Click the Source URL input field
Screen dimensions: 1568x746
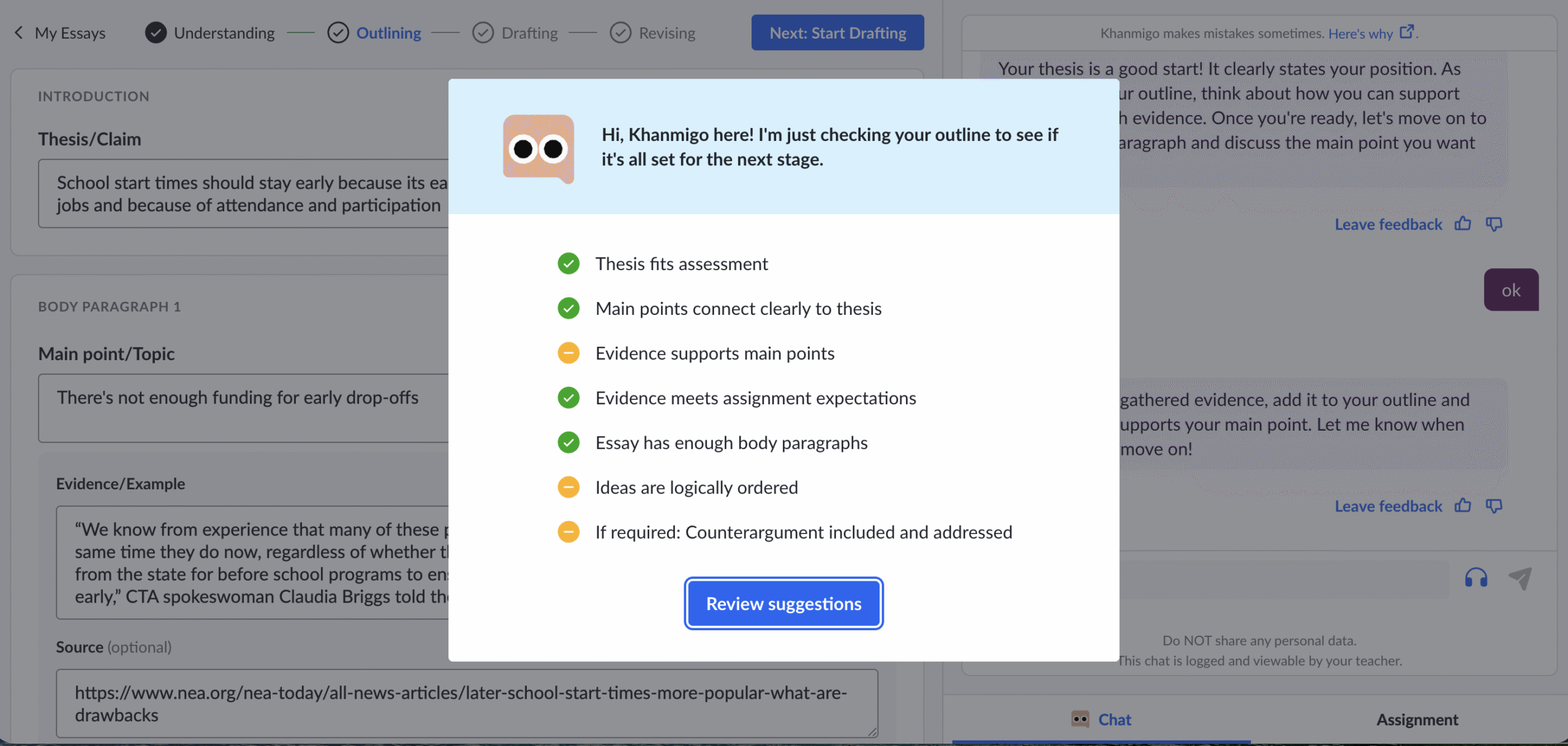click(467, 703)
